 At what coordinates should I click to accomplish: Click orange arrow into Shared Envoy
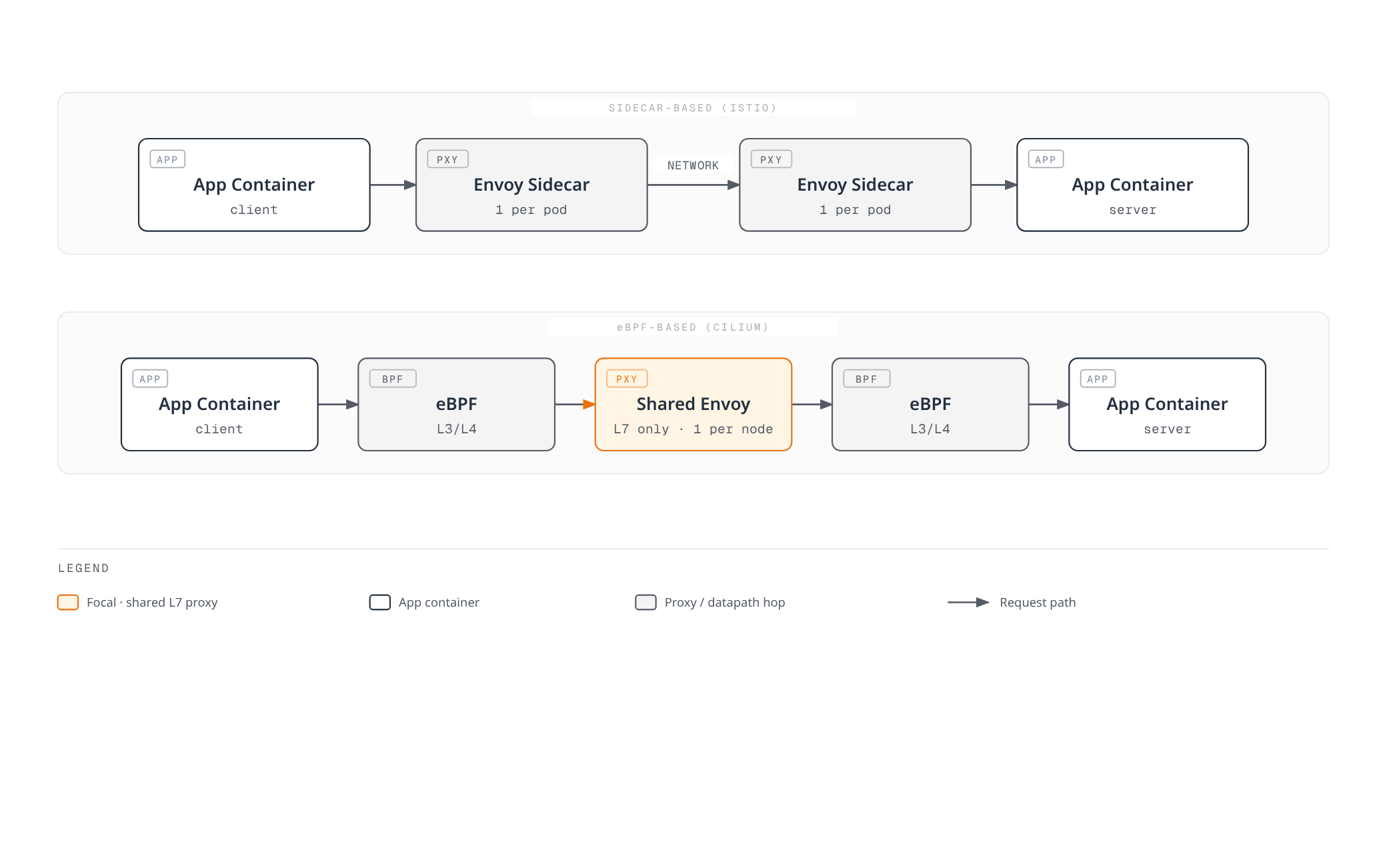575,404
